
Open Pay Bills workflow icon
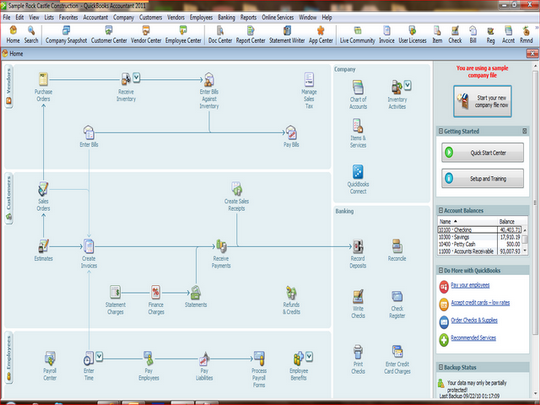(291, 132)
